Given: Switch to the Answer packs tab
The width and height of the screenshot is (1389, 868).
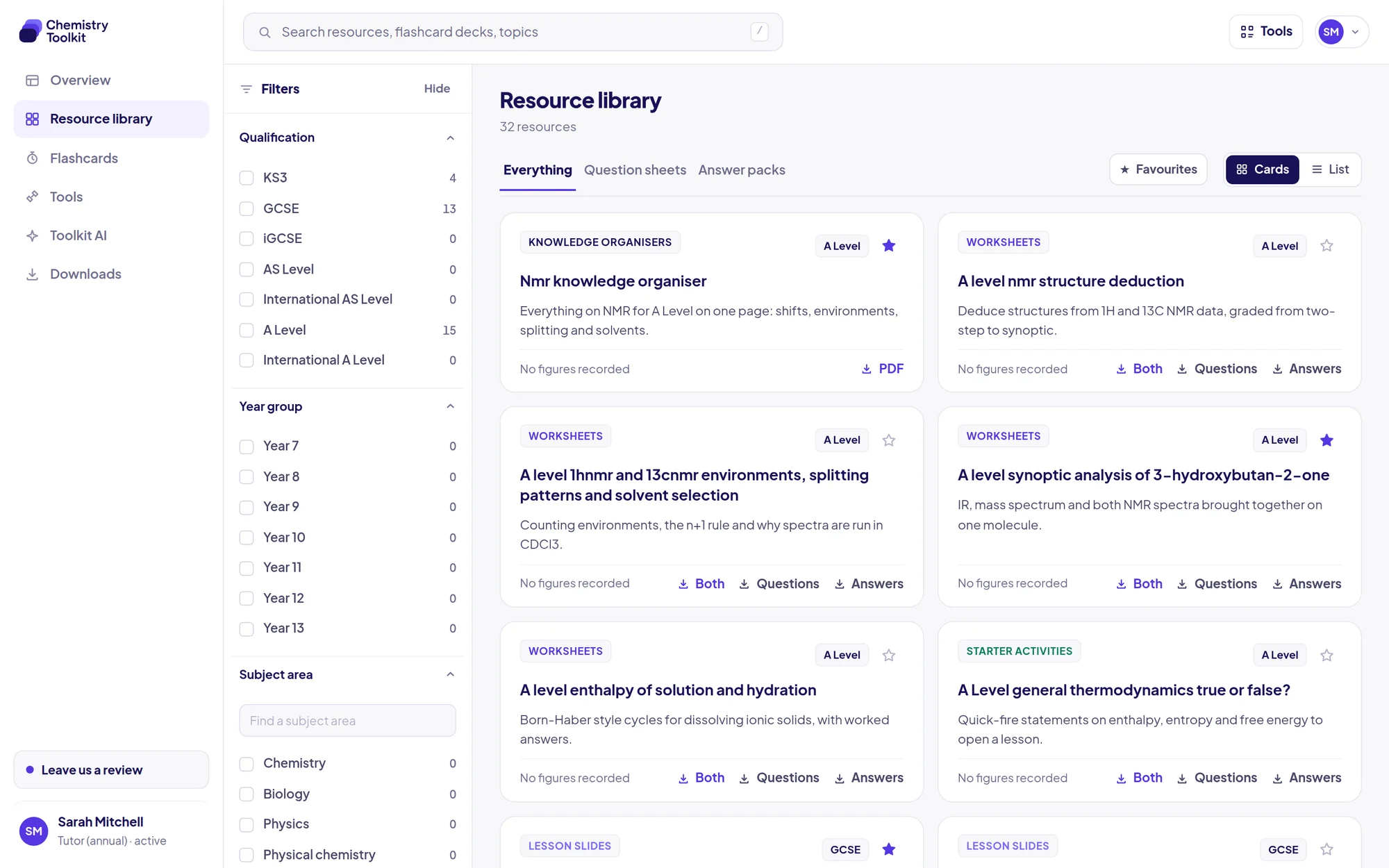Looking at the screenshot, I should (742, 170).
